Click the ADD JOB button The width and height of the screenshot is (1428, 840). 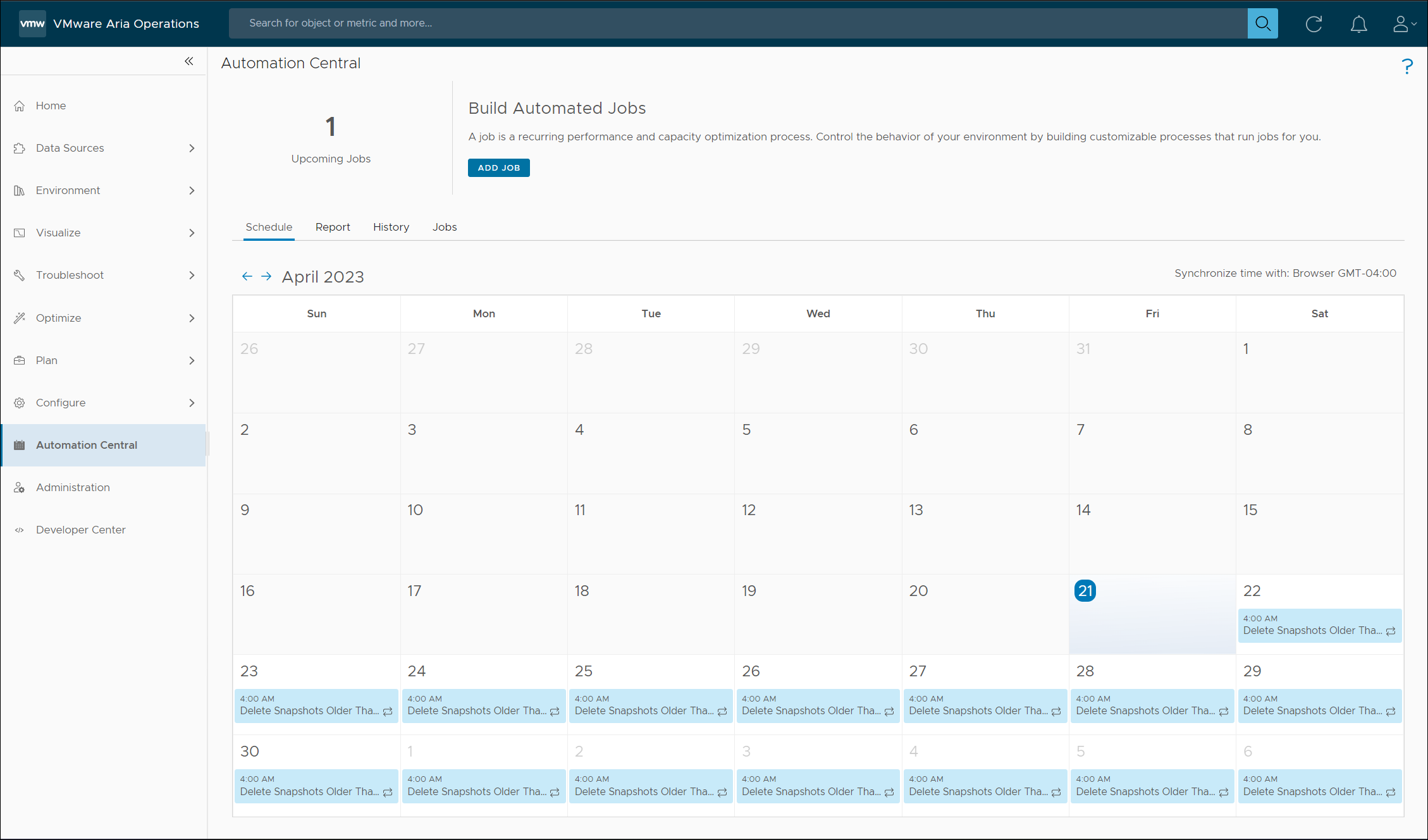point(498,167)
